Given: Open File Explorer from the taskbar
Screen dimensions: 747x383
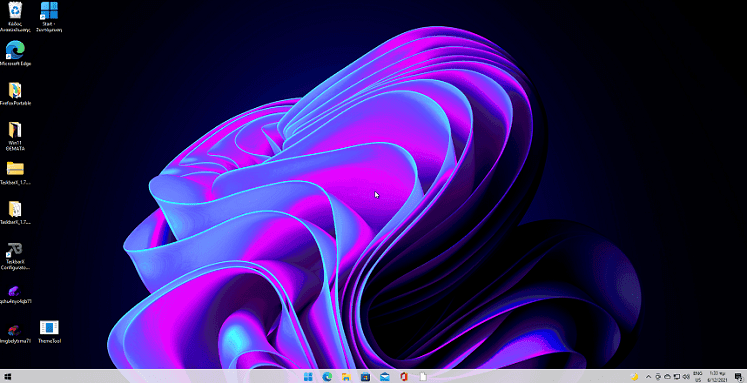Looking at the screenshot, I should 346,377.
